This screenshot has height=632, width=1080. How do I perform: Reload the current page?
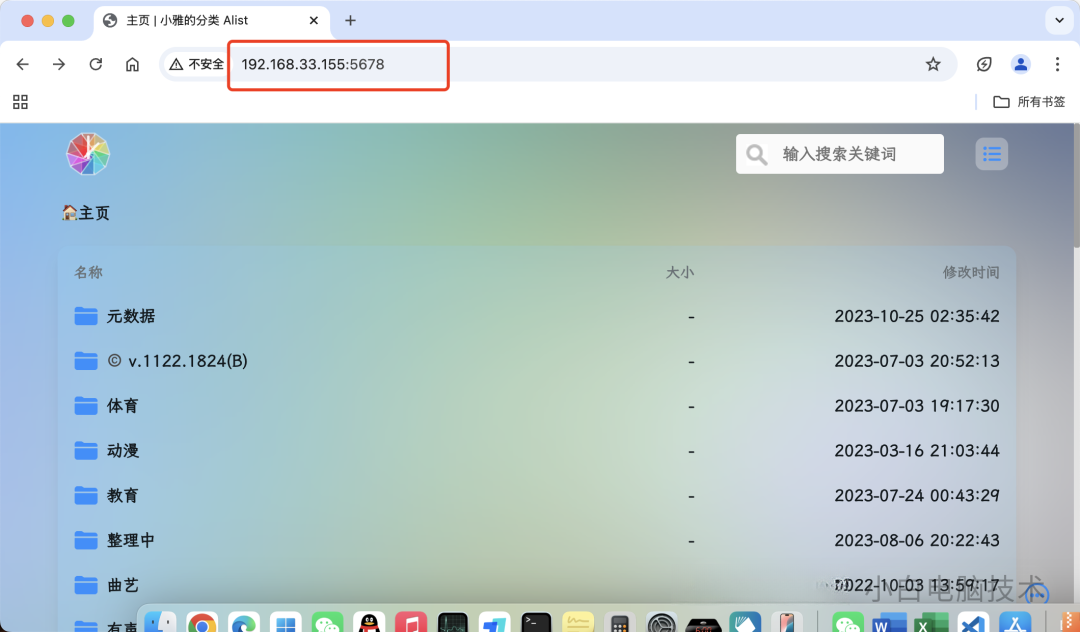[96, 64]
